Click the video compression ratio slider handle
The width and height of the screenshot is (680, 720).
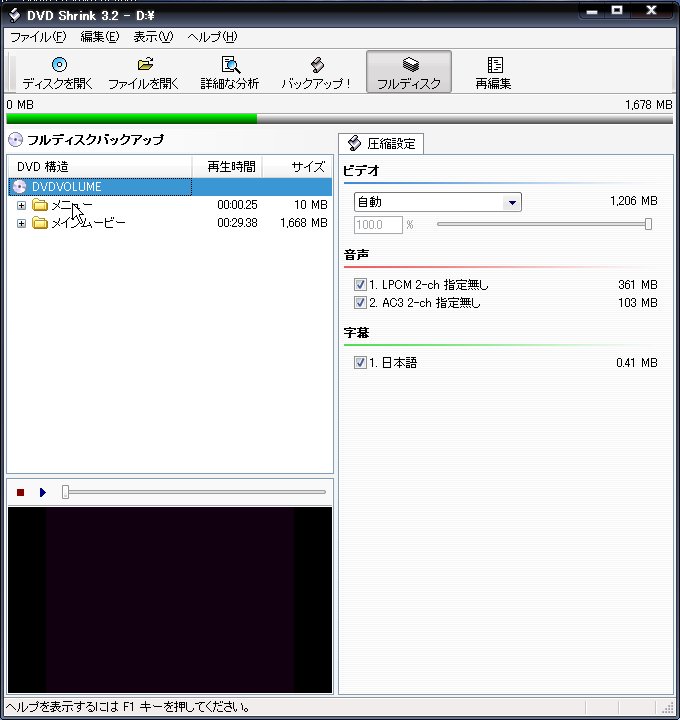(648, 224)
